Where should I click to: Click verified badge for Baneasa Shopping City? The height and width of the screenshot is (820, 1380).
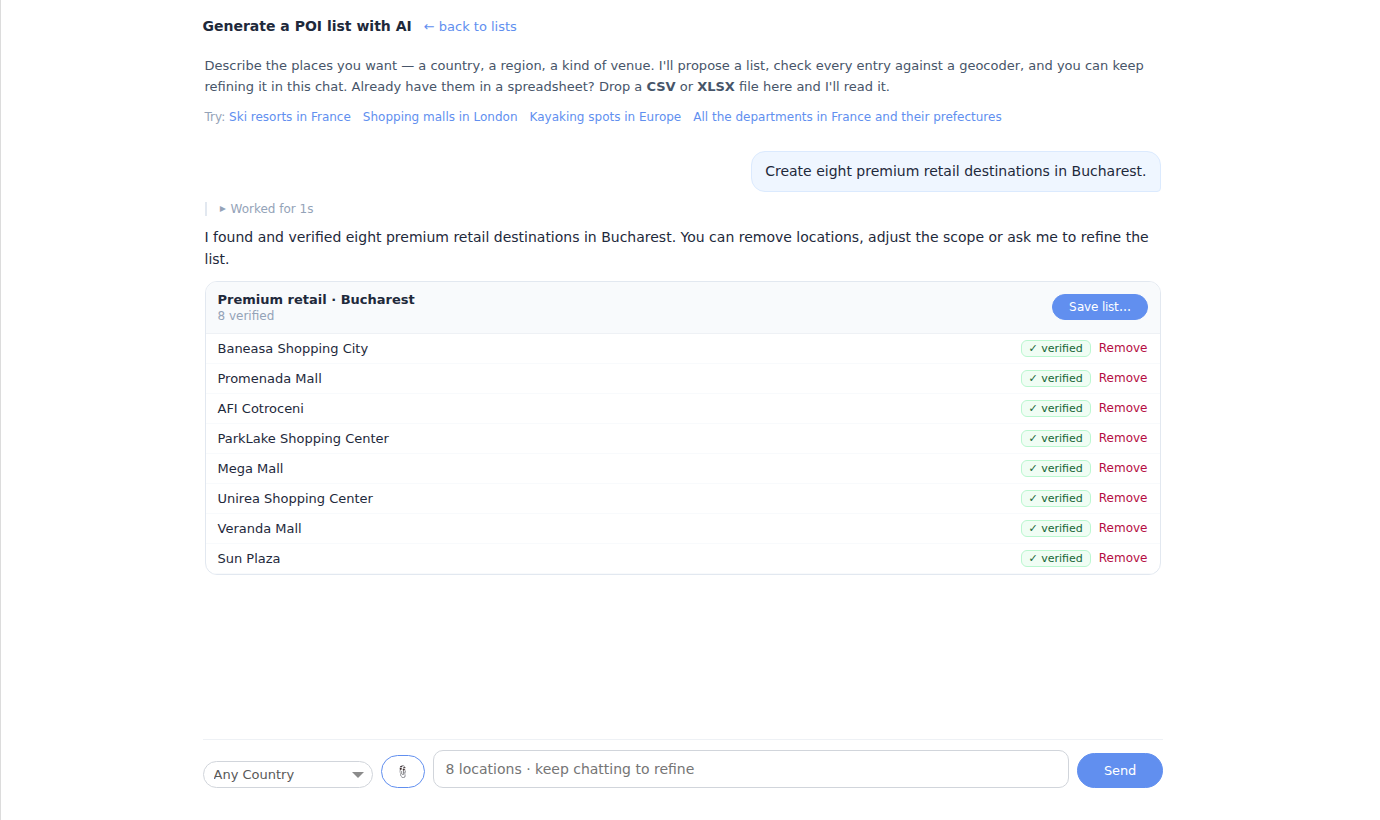click(1056, 349)
